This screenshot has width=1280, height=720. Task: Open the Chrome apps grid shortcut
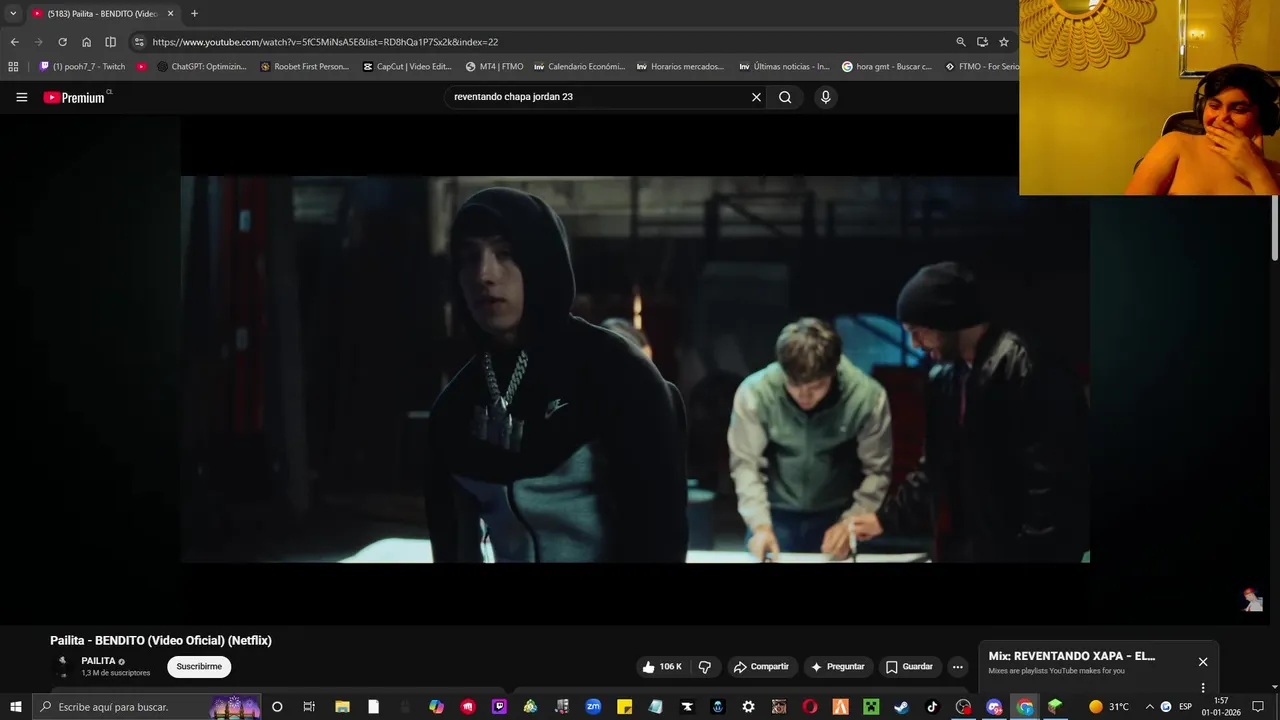click(13, 67)
